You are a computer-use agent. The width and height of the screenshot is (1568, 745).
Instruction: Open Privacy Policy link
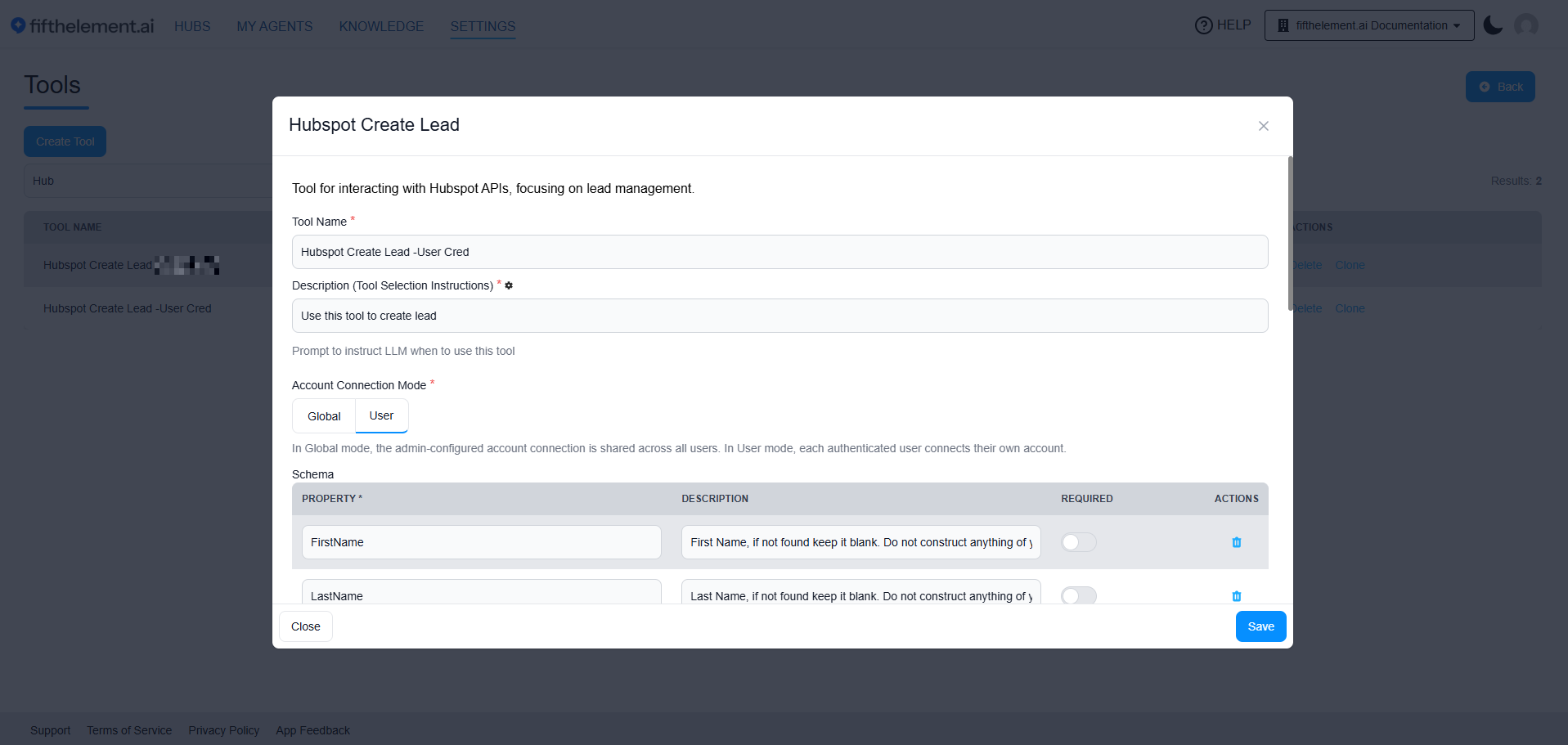[x=224, y=730]
